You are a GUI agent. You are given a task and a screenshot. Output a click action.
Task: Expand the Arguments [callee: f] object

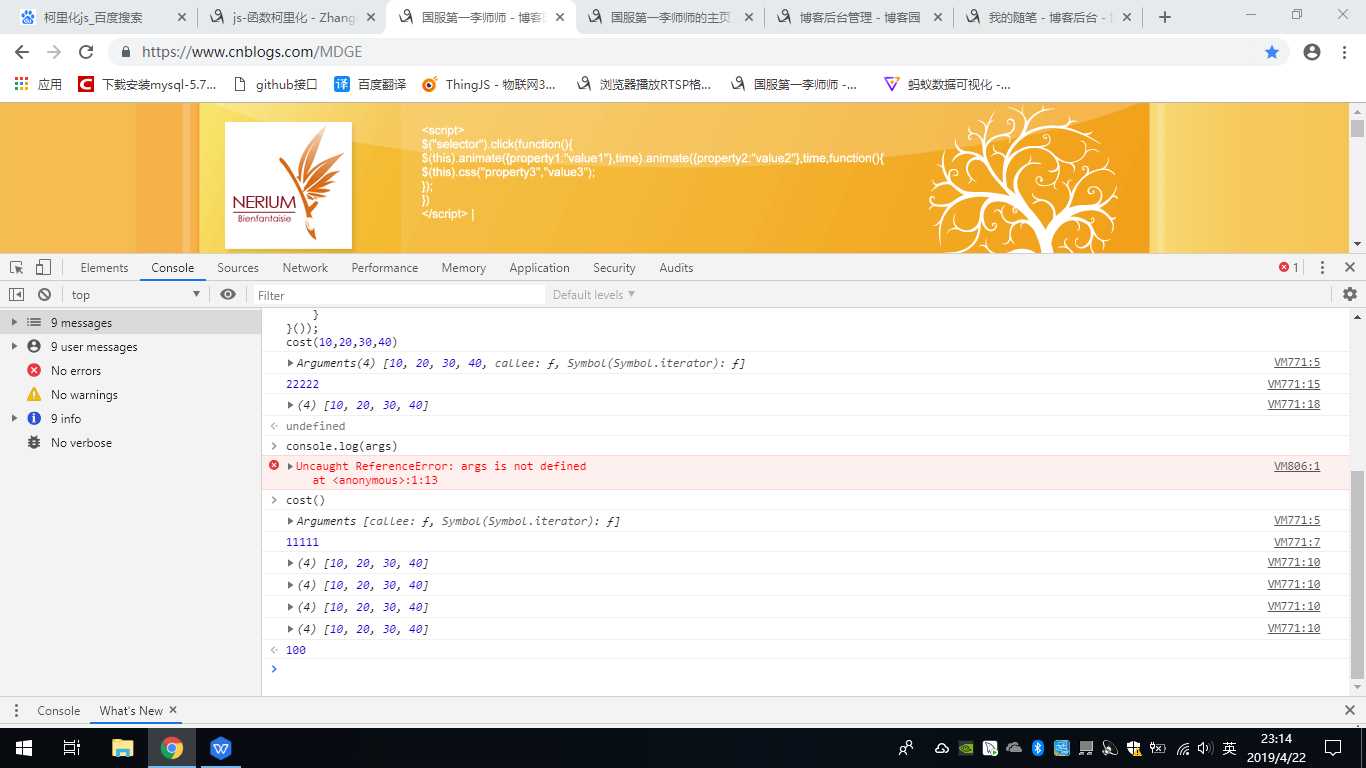(291, 521)
